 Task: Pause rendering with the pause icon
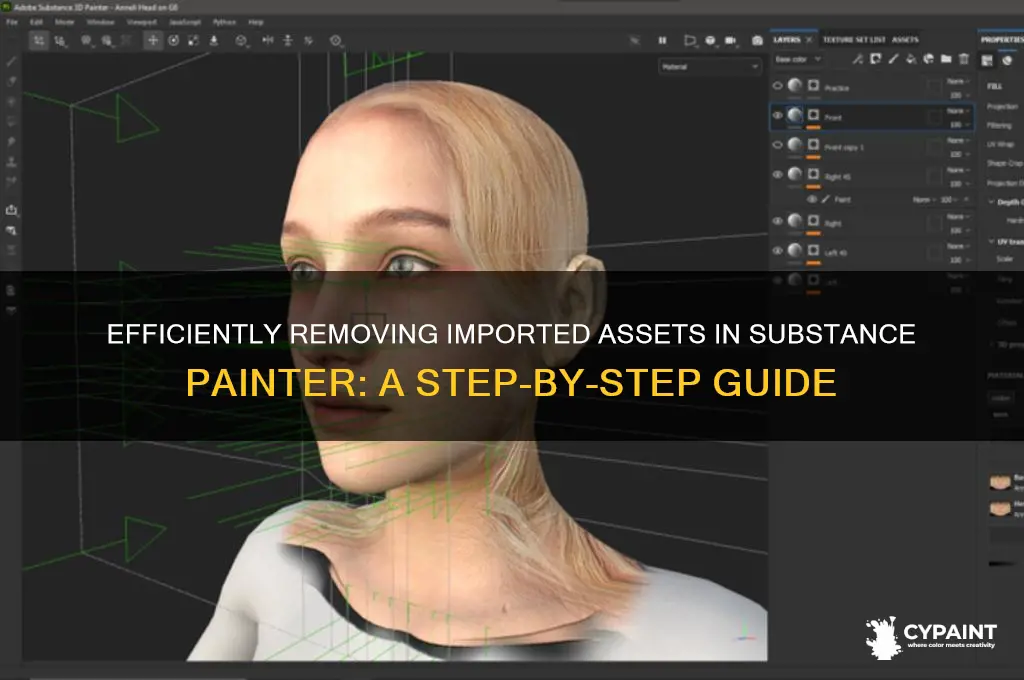click(662, 40)
